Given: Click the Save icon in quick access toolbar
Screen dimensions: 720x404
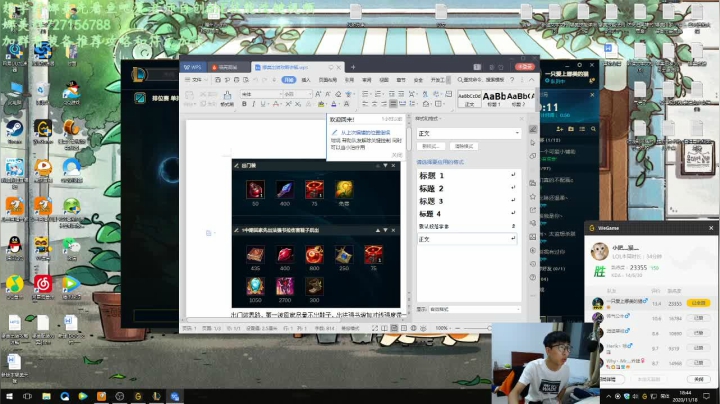Looking at the screenshot, I should coord(218,80).
